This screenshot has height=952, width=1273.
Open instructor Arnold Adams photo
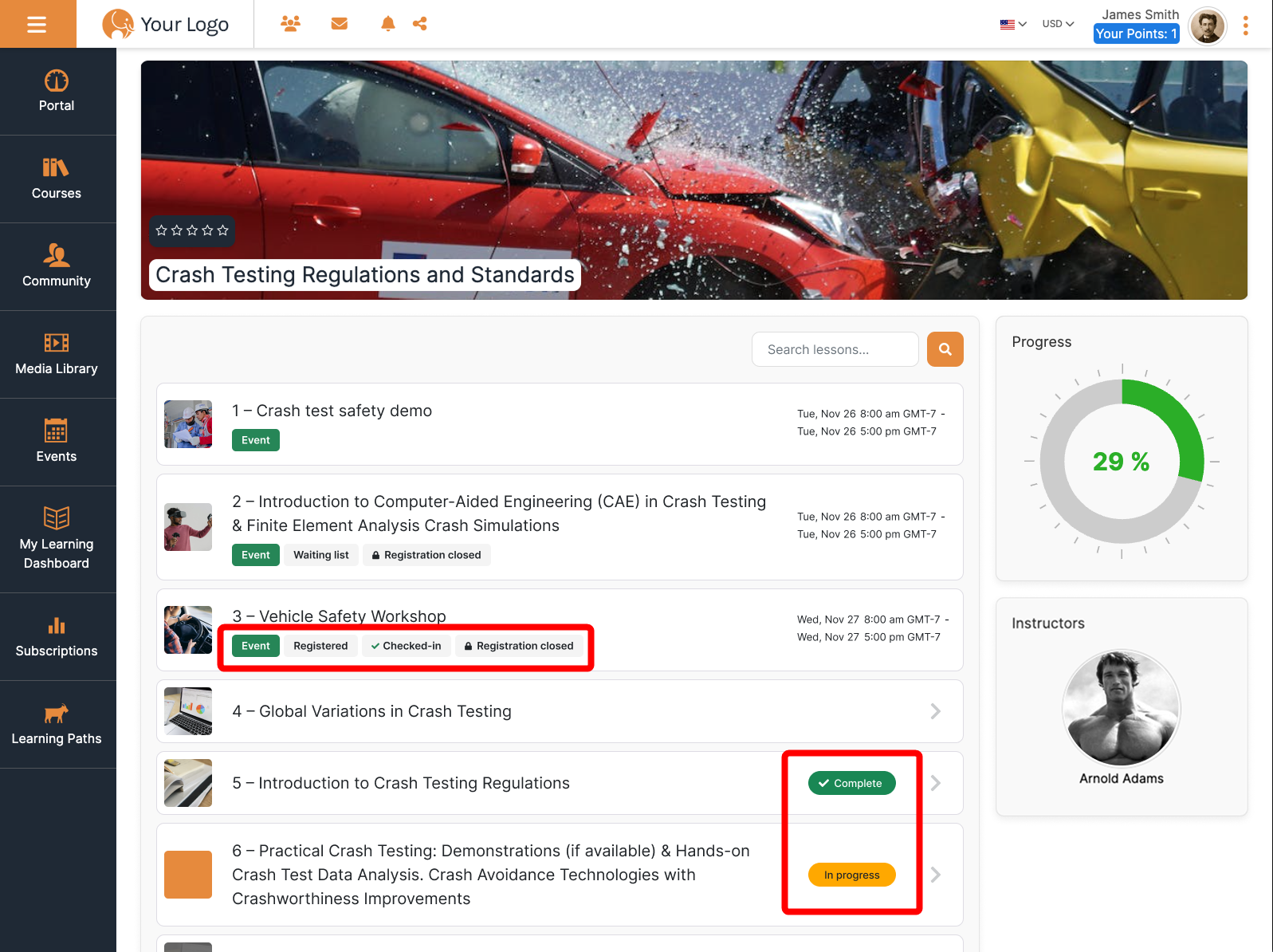(x=1121, y=708)
